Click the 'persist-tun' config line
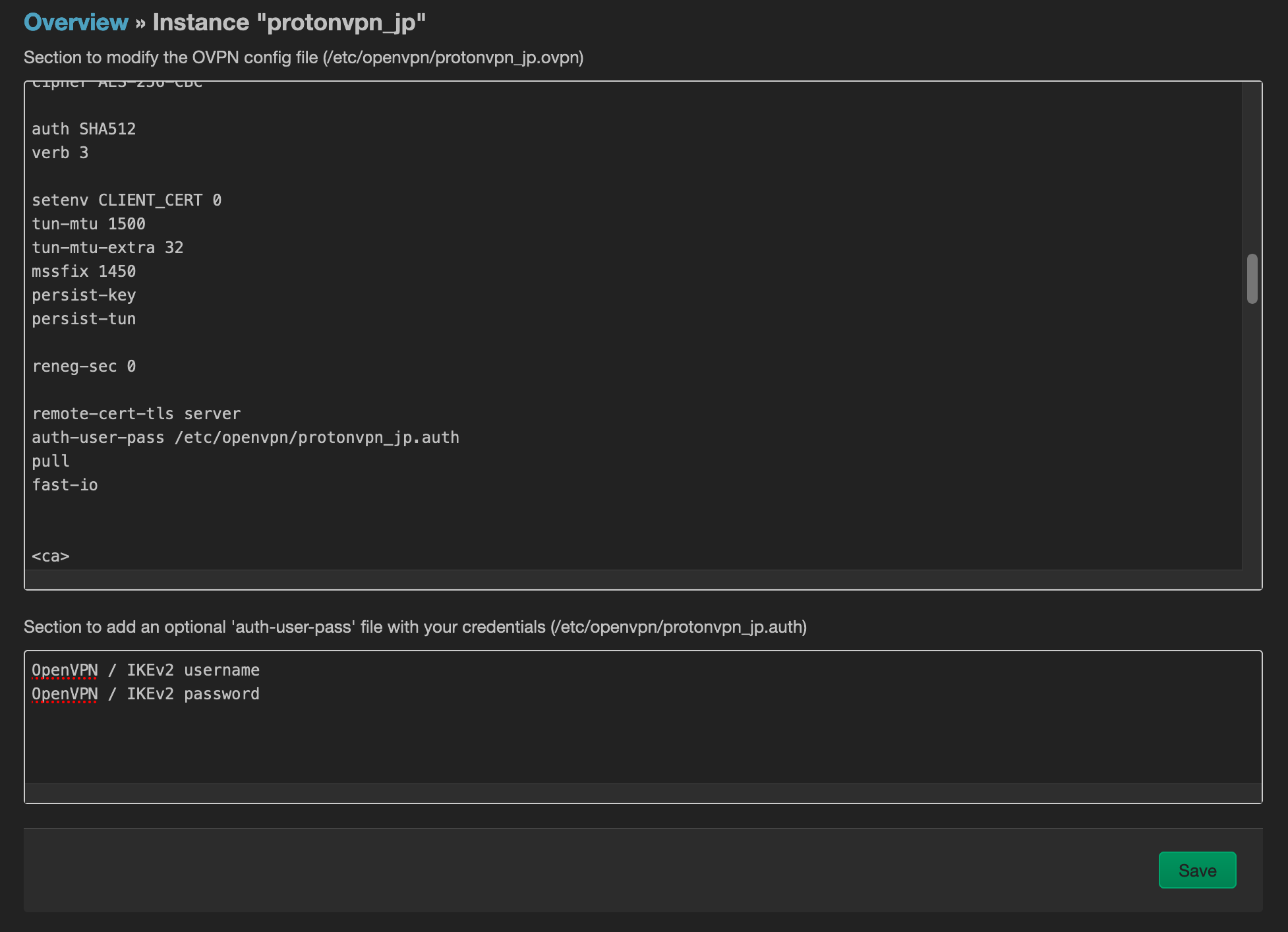 (x=84, y=319)
